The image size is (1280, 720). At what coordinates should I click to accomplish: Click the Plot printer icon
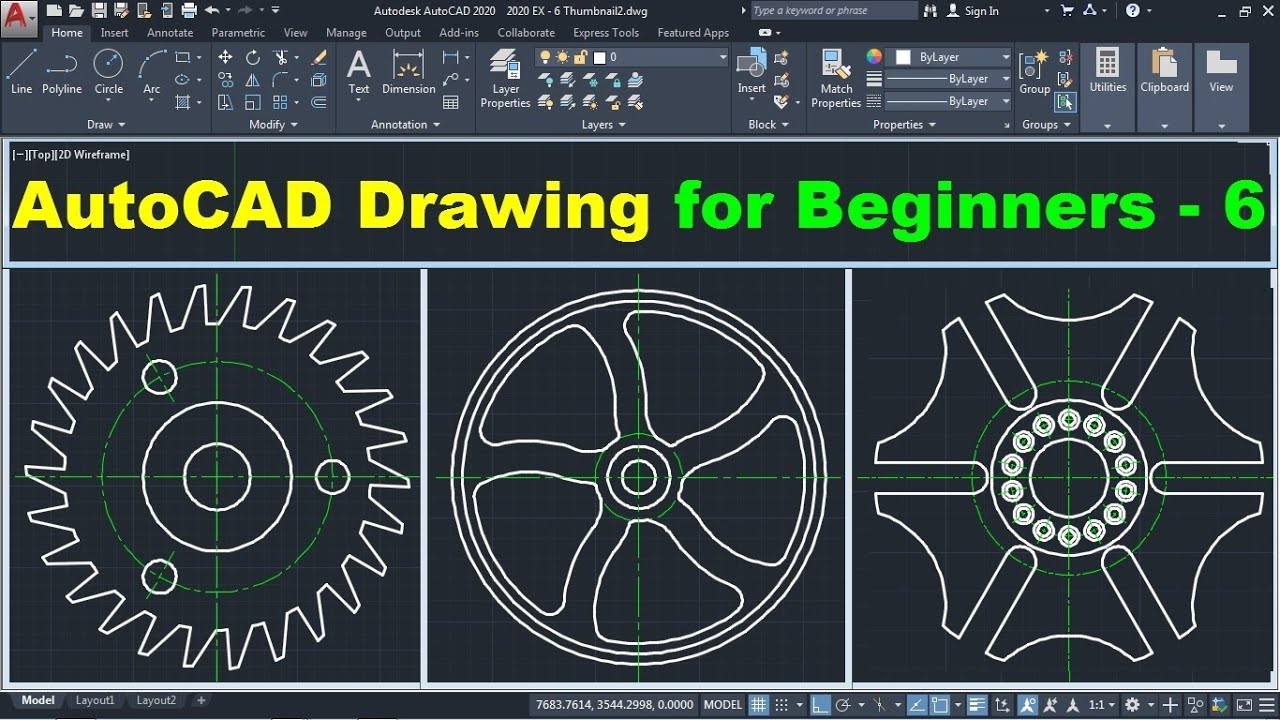pos(187,10)
